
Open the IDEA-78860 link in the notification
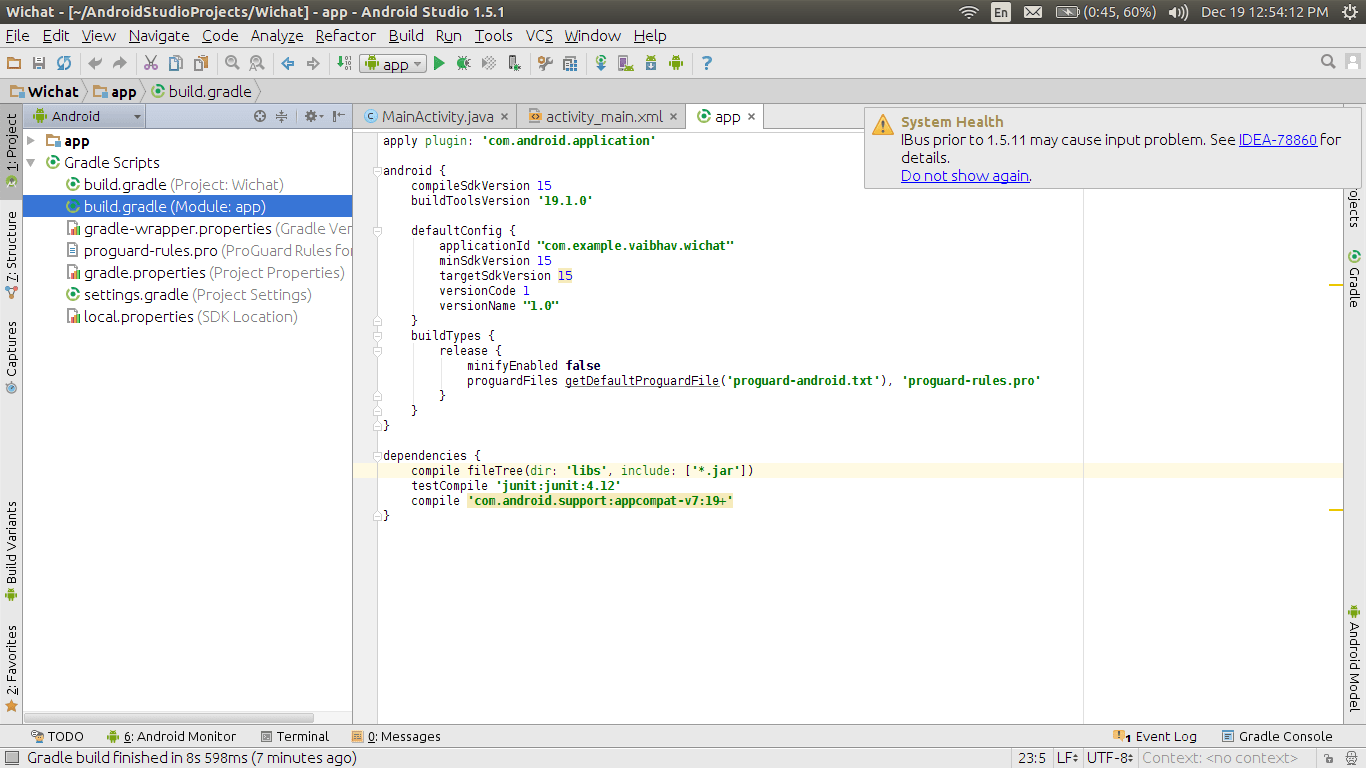1277,140
